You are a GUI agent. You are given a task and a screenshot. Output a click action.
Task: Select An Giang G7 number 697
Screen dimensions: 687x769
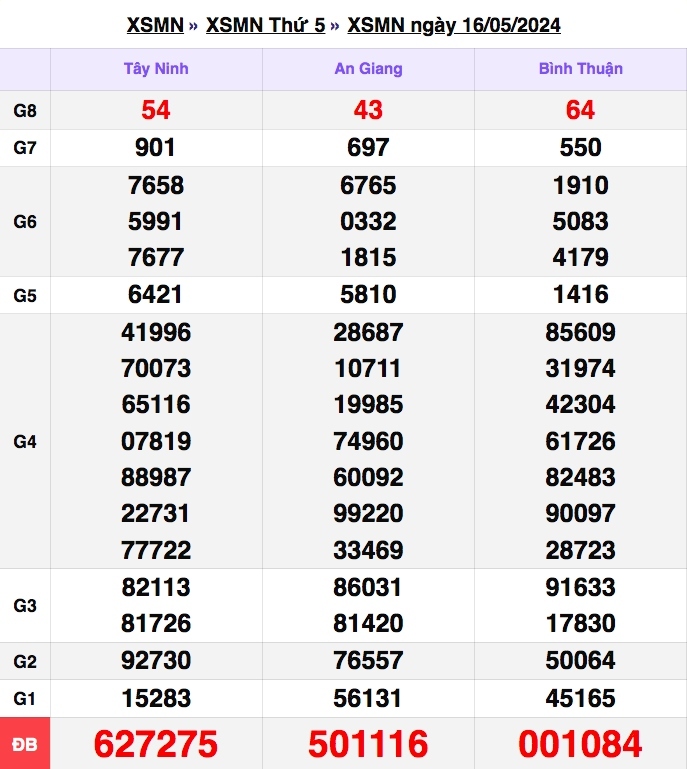click(368, 148)
